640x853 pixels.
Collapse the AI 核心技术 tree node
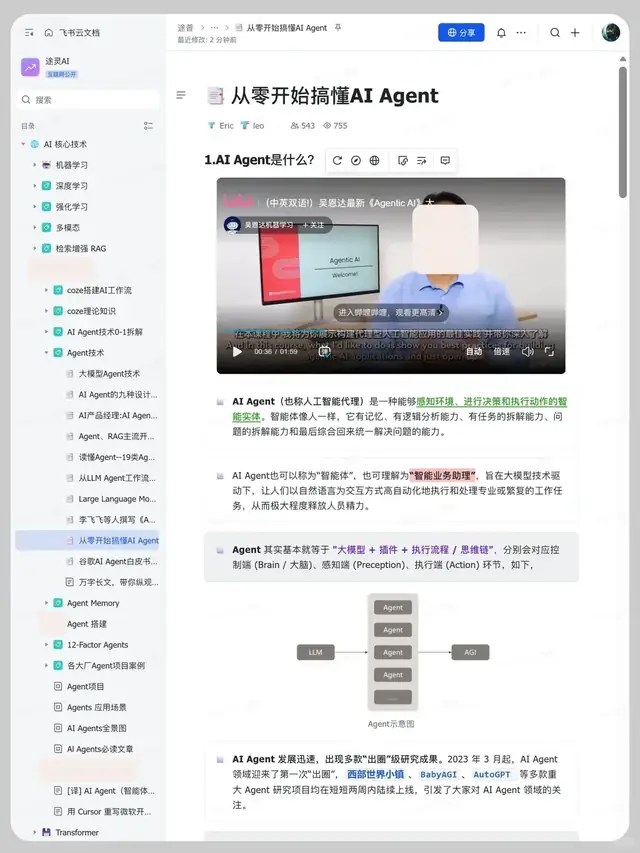(x=23, y=144)
